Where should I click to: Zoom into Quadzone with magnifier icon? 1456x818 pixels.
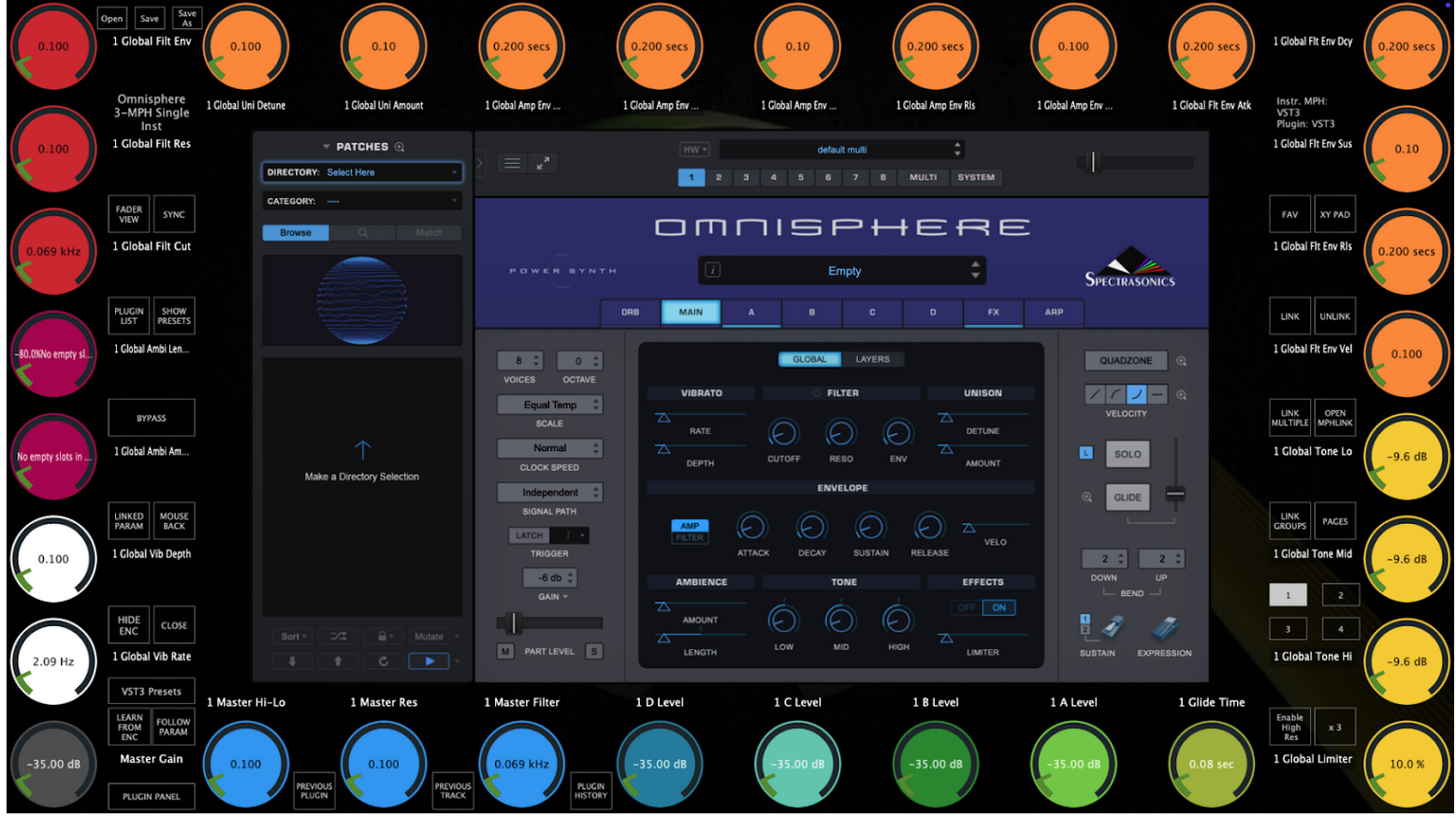click(1182, 361)
